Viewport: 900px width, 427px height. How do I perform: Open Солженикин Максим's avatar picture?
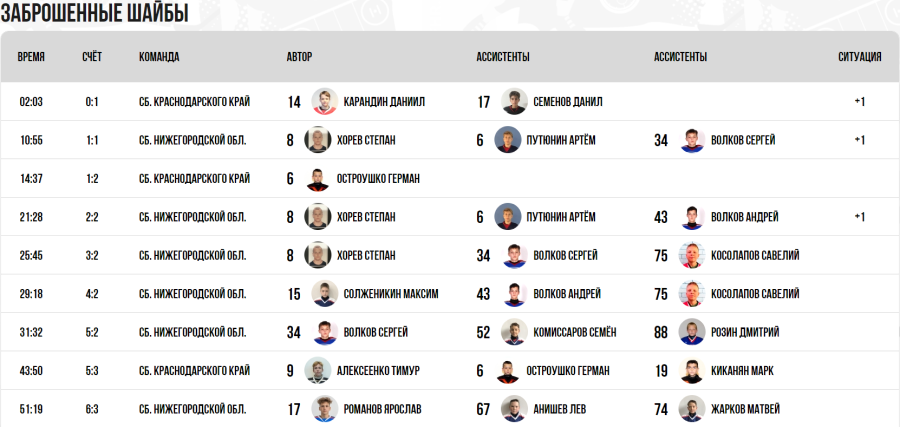point(324,294)
